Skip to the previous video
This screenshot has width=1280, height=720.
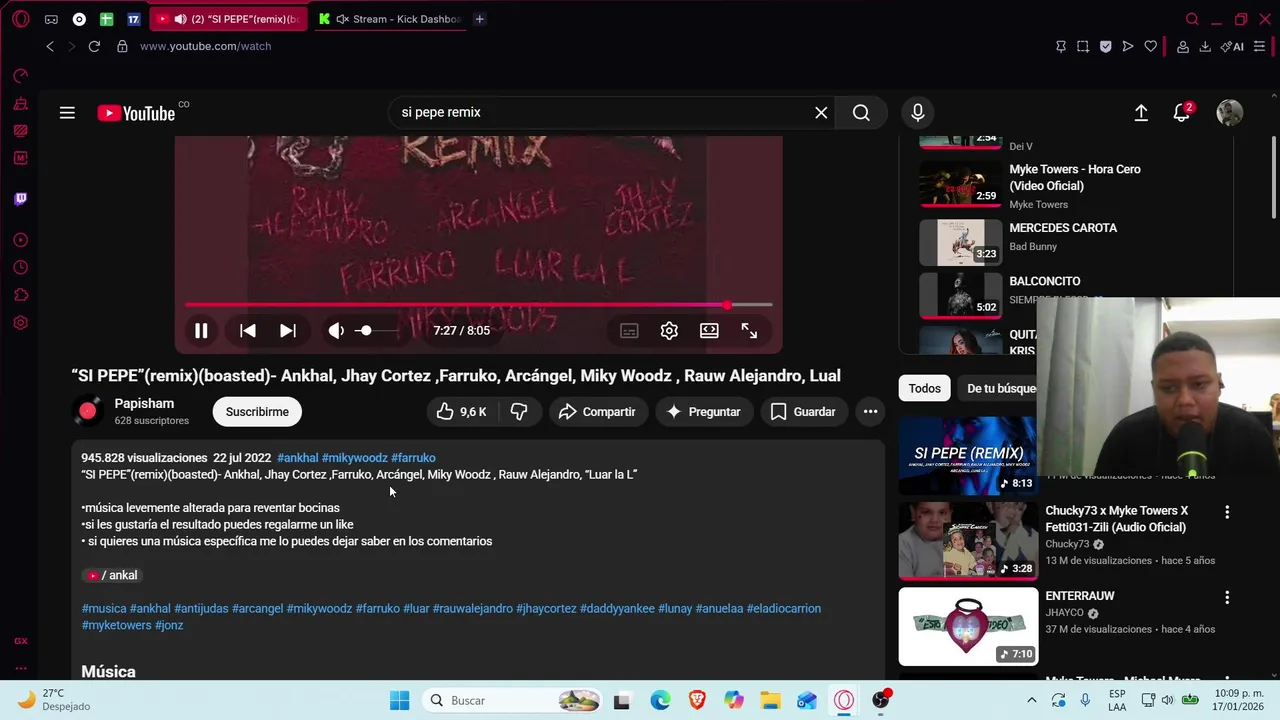(x=248, y=331)
